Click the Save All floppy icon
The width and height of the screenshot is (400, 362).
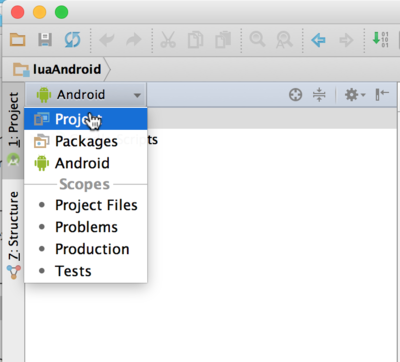pyautogui.click(x=45, y=40)
